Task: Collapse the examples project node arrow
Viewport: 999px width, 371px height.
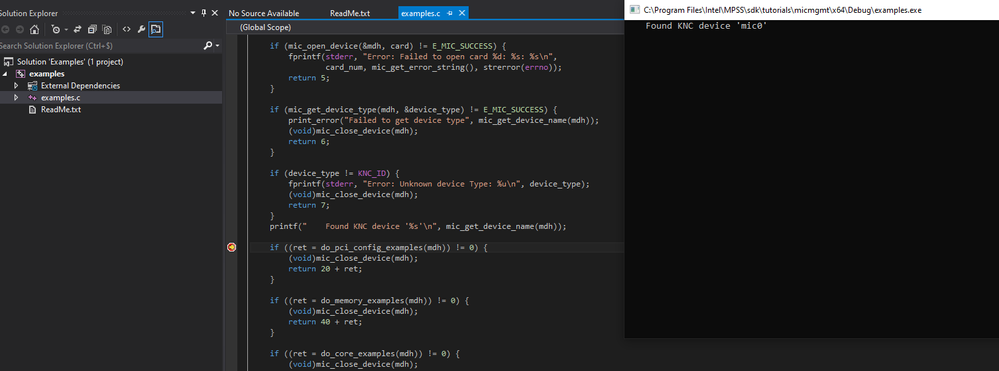Action: (5, 74)
